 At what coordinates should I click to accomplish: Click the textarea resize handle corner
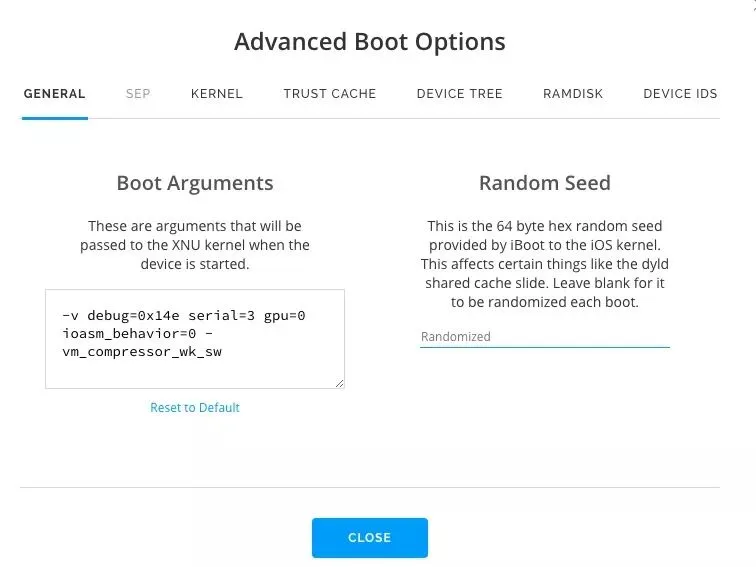tap(340, 384)
